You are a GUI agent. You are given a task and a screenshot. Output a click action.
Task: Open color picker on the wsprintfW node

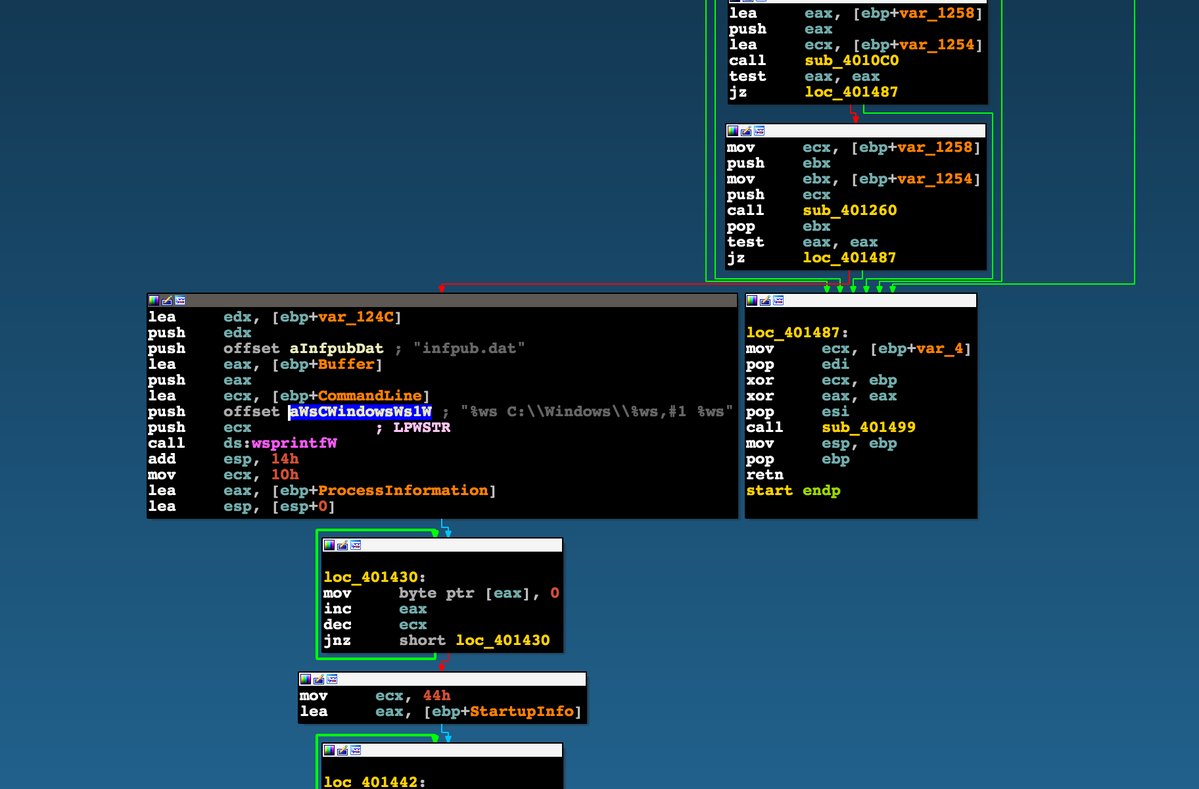coord(154,300)
